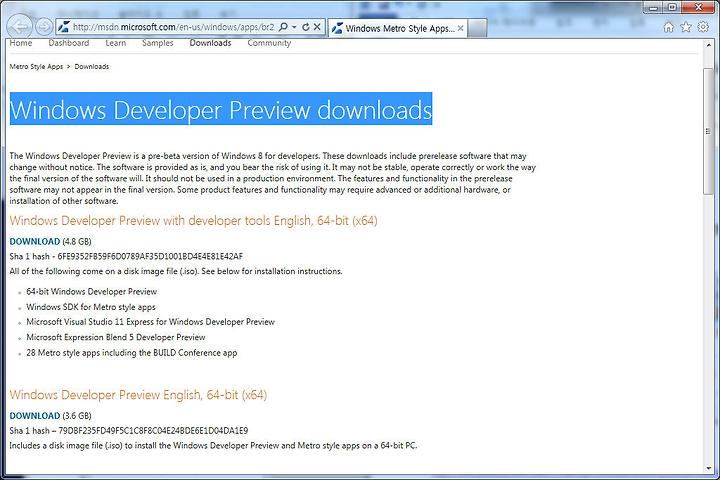Refresh the page with the reload icon
This screenshot has width=720, height=480.
click(x=306, y=27)
